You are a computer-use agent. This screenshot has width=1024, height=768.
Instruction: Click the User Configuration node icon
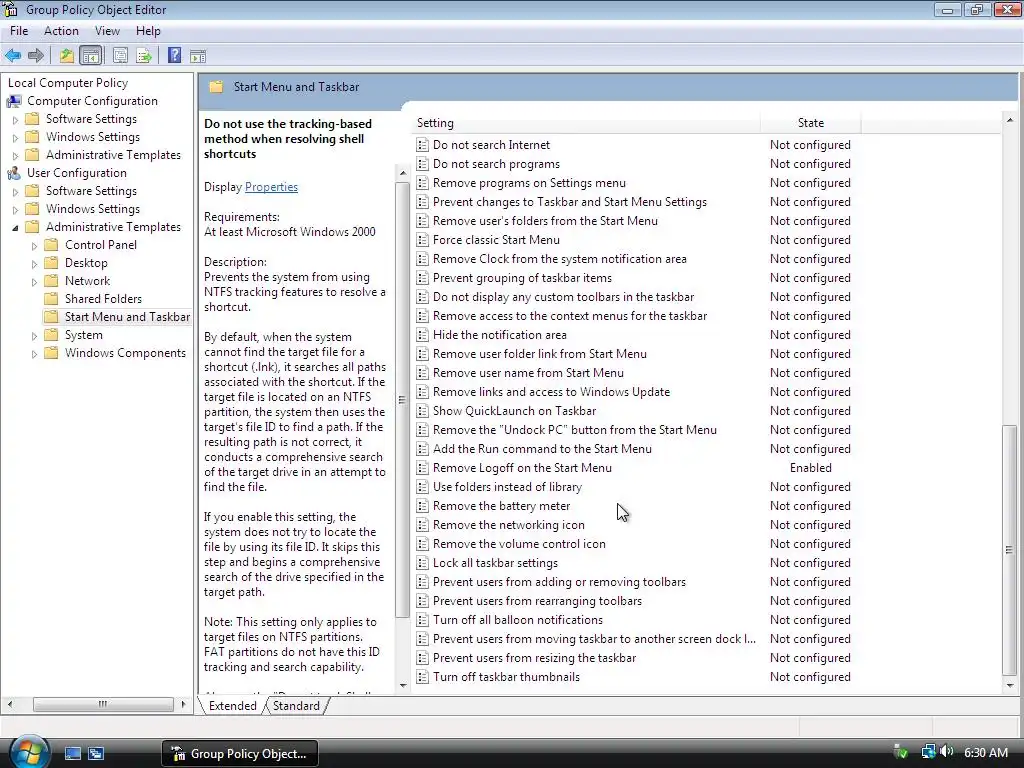(x=14, y=173)
